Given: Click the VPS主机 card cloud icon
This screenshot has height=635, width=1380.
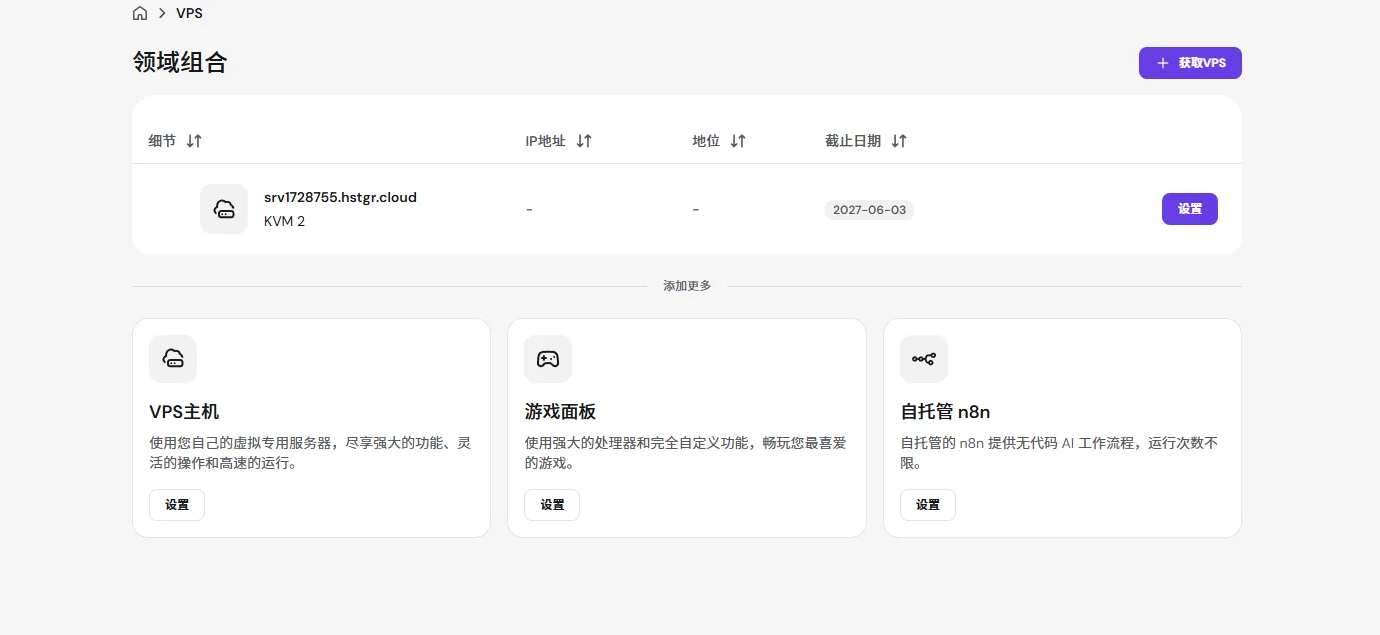Looking at the screenshot, I should (173, 359).
